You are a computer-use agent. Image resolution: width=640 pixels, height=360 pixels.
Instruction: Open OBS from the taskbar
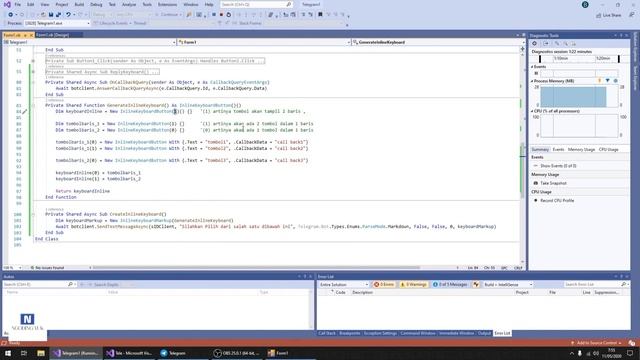click(237, 353)
